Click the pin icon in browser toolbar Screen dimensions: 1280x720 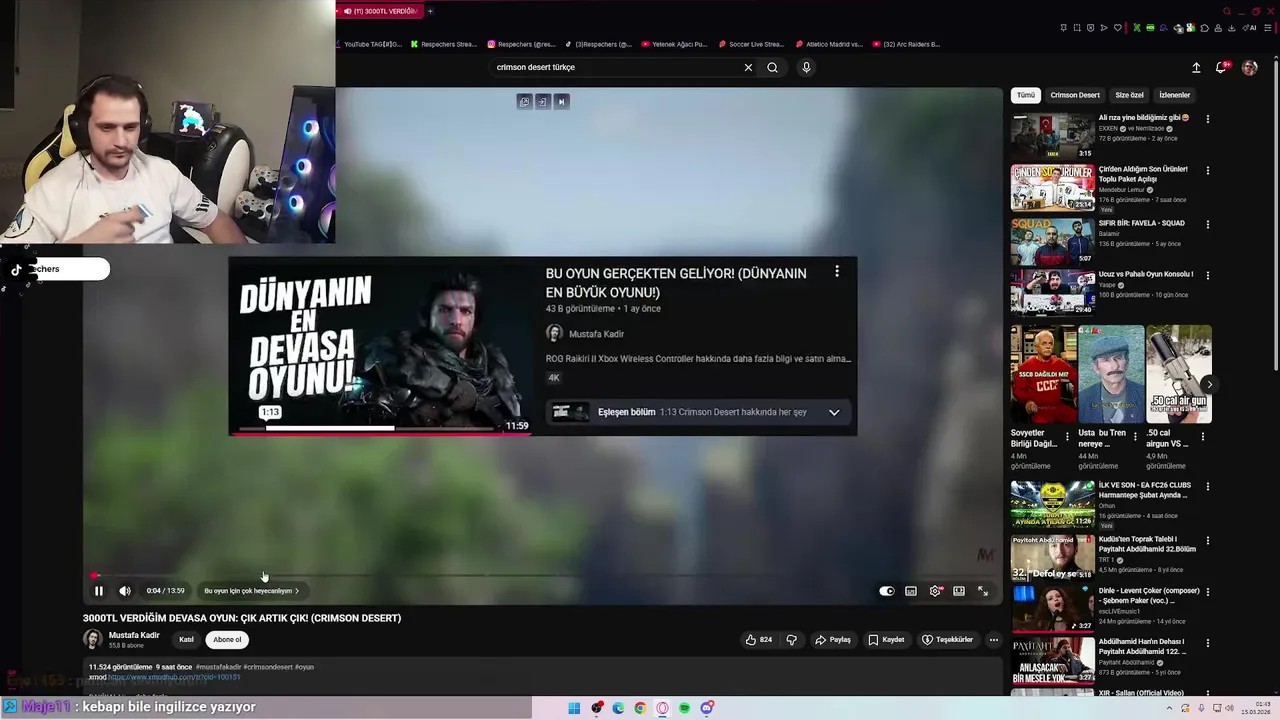pos(1063,28)
